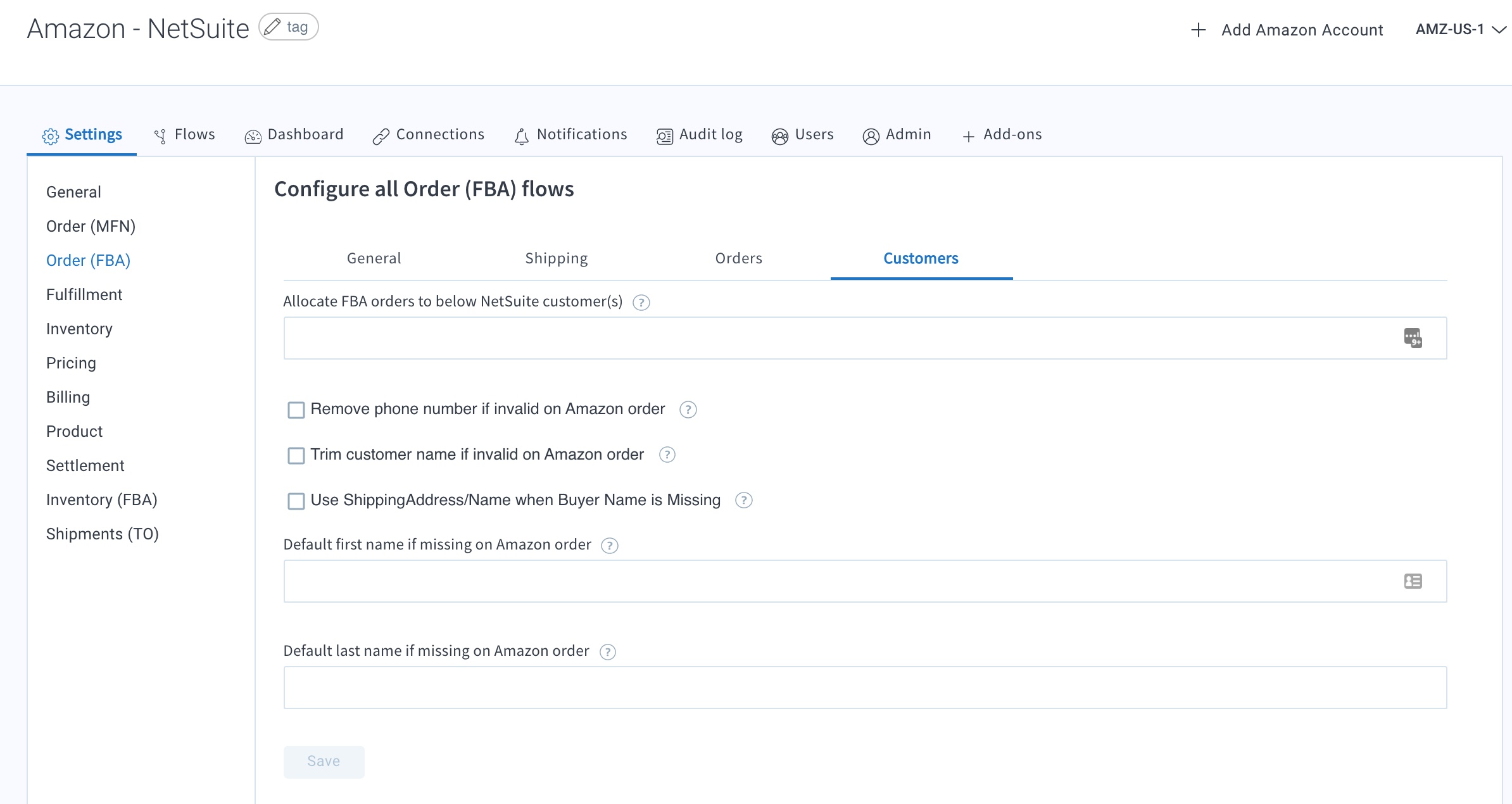This screenshot has width=1512, height=804.
Task: Click the plus icon beside Add Amazon Account
Action: (1198, 30)
